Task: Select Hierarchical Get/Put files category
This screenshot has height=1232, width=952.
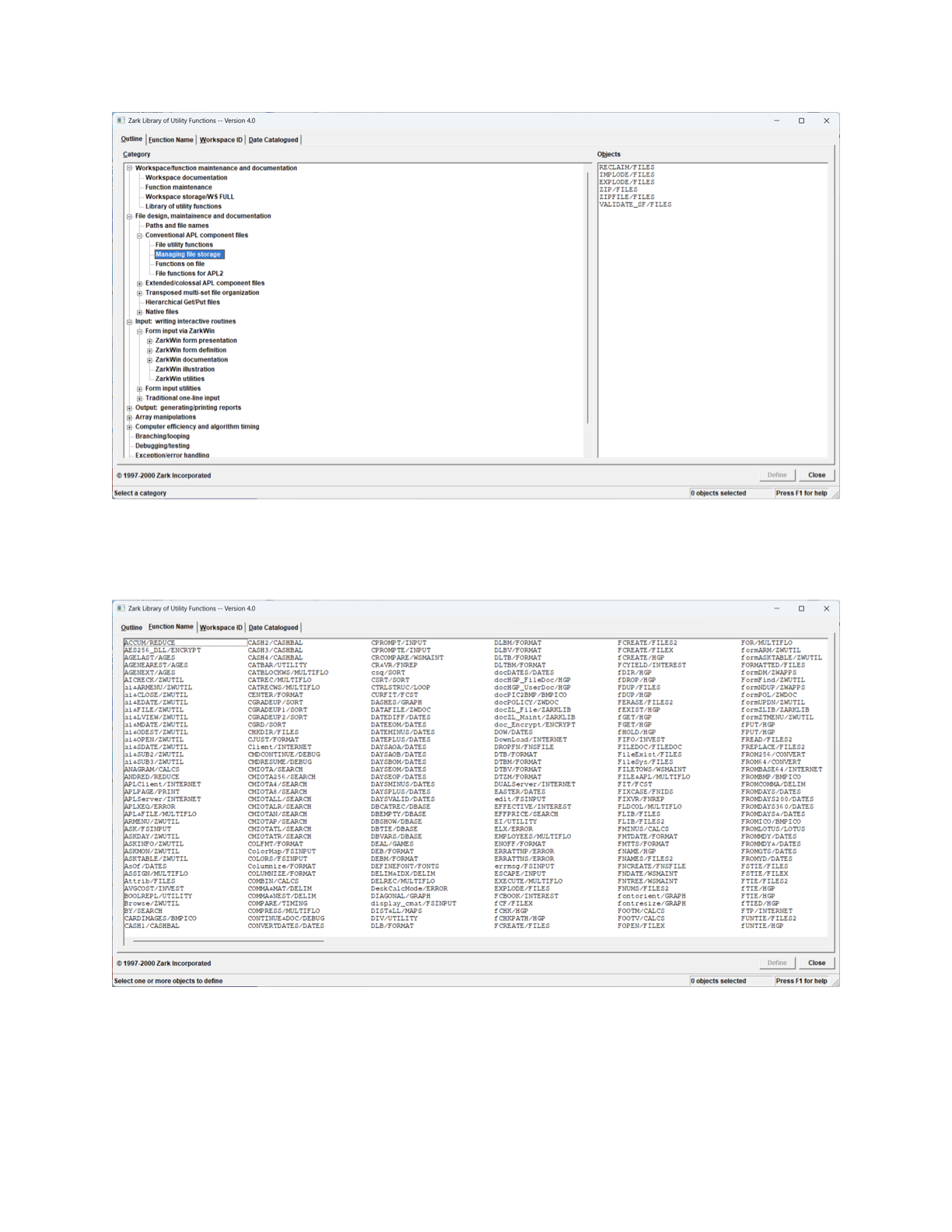Action: (x=182, y=303)
